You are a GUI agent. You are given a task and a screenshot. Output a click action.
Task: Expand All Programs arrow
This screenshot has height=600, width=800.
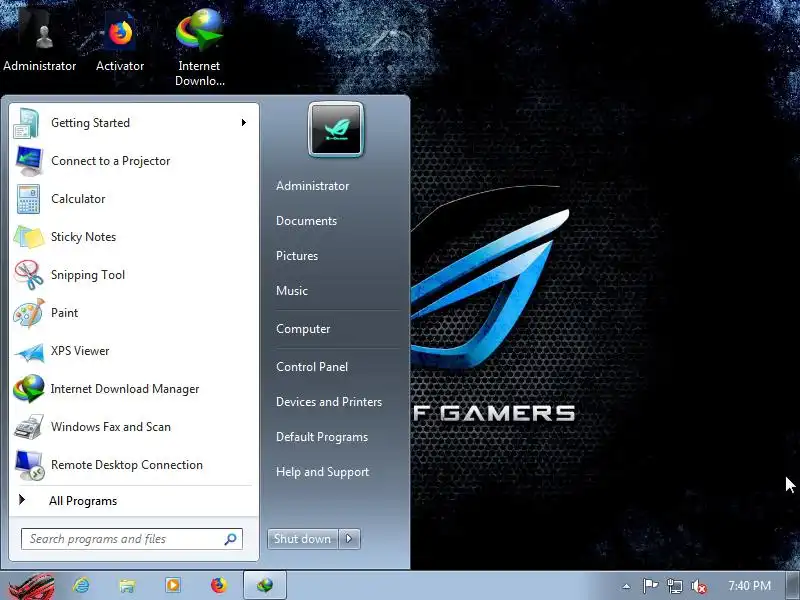click(x=22, y=500)
